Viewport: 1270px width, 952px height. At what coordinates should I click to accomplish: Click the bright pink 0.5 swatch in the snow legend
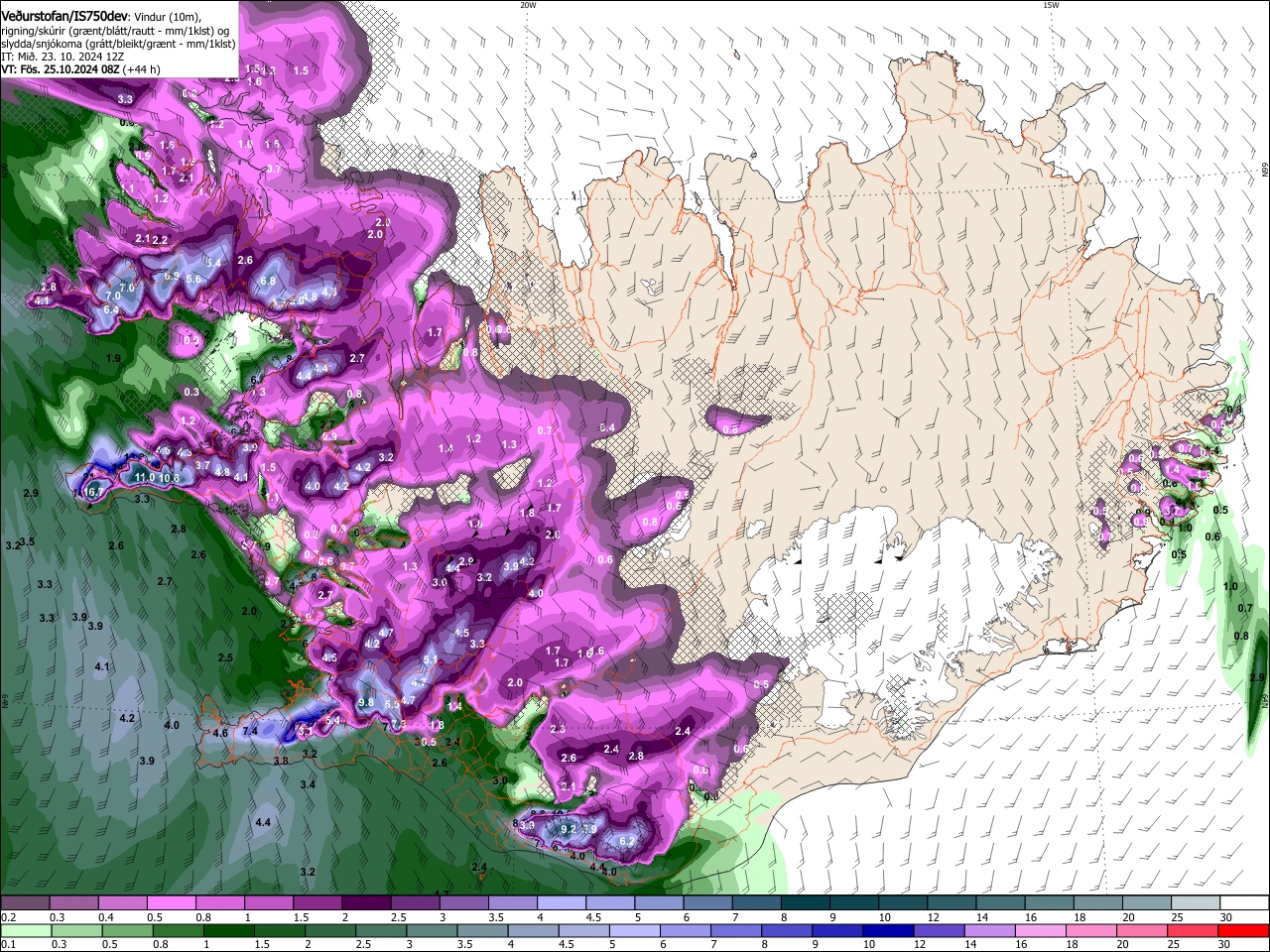171,902
